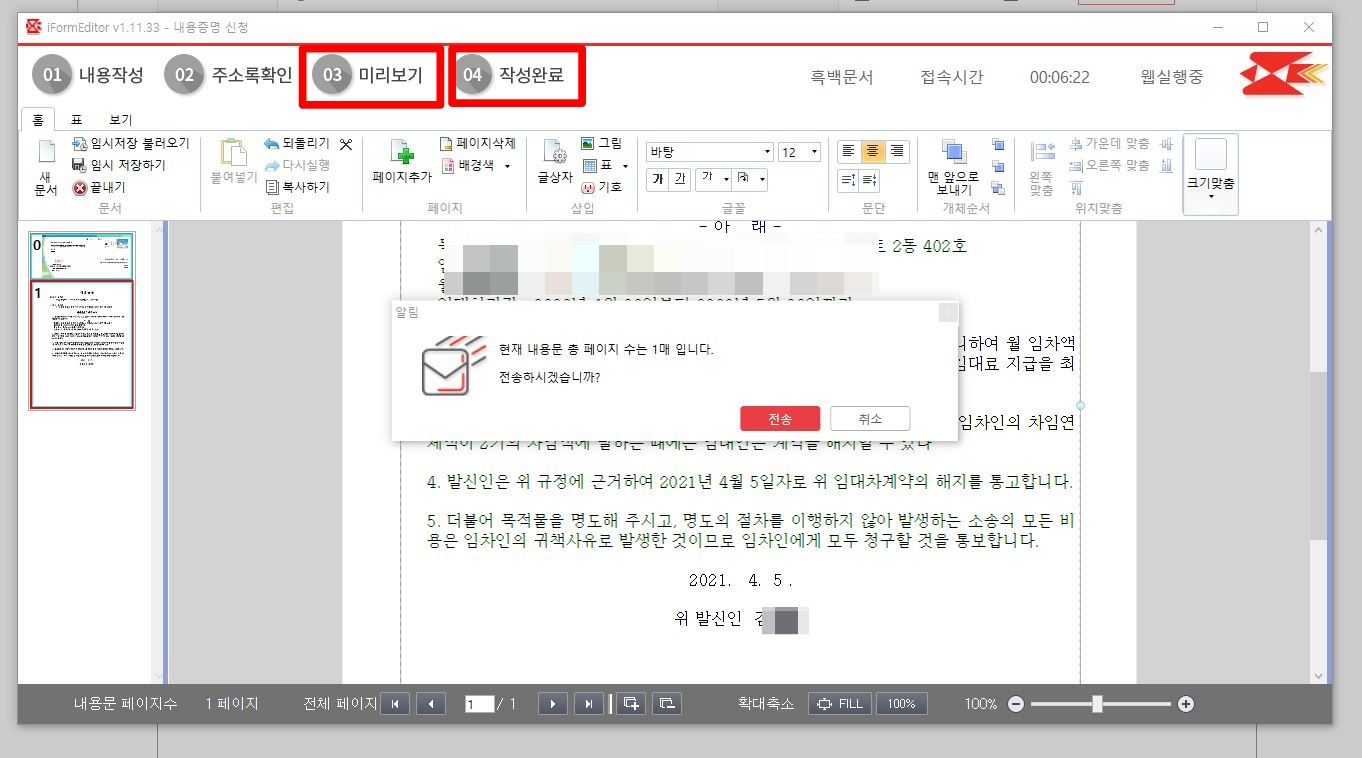
Task: Close the 알림 dialog with X
Action: [947, 313]
